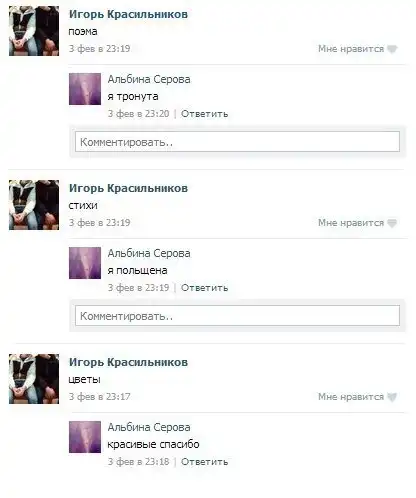416x498 pixels.
Task: Open Альбина Серова avatar beside 'я тронута'
Action: pos(85,89)
